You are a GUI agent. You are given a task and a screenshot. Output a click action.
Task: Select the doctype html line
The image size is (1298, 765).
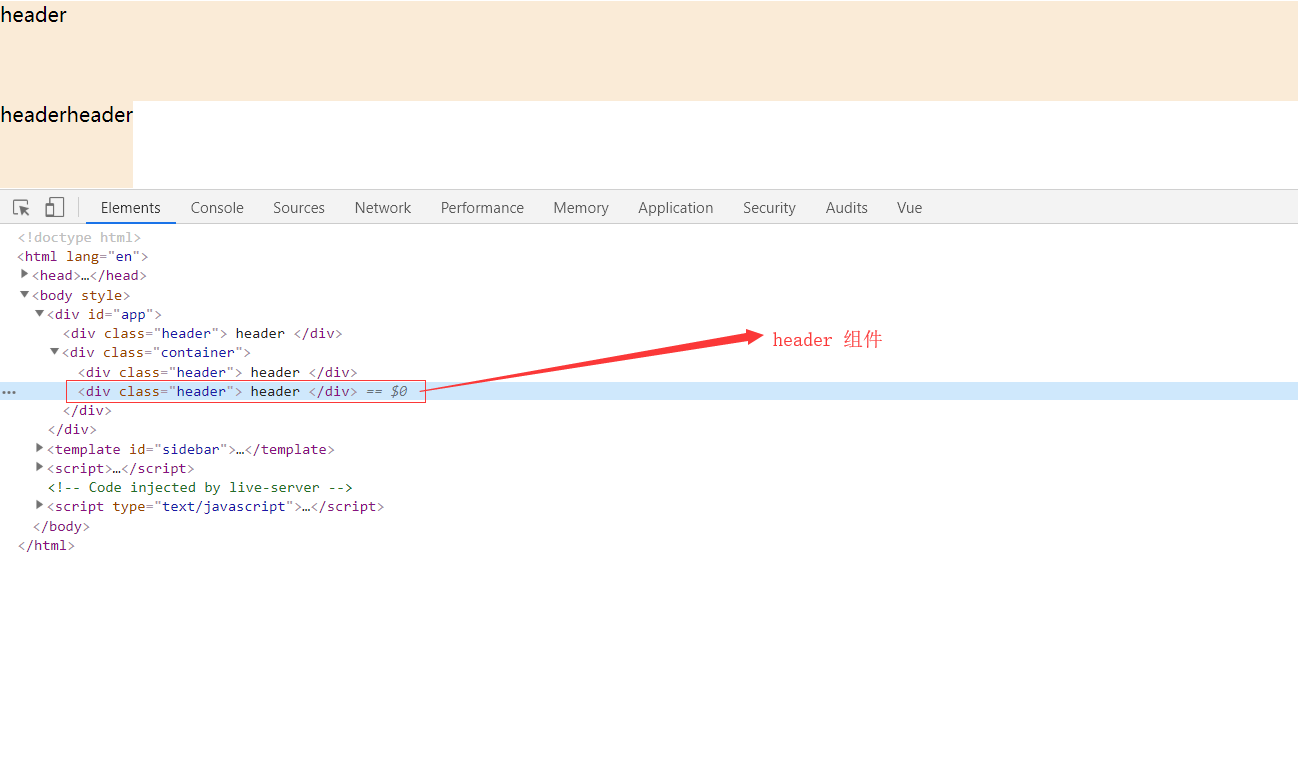click(x=79, y=237)
